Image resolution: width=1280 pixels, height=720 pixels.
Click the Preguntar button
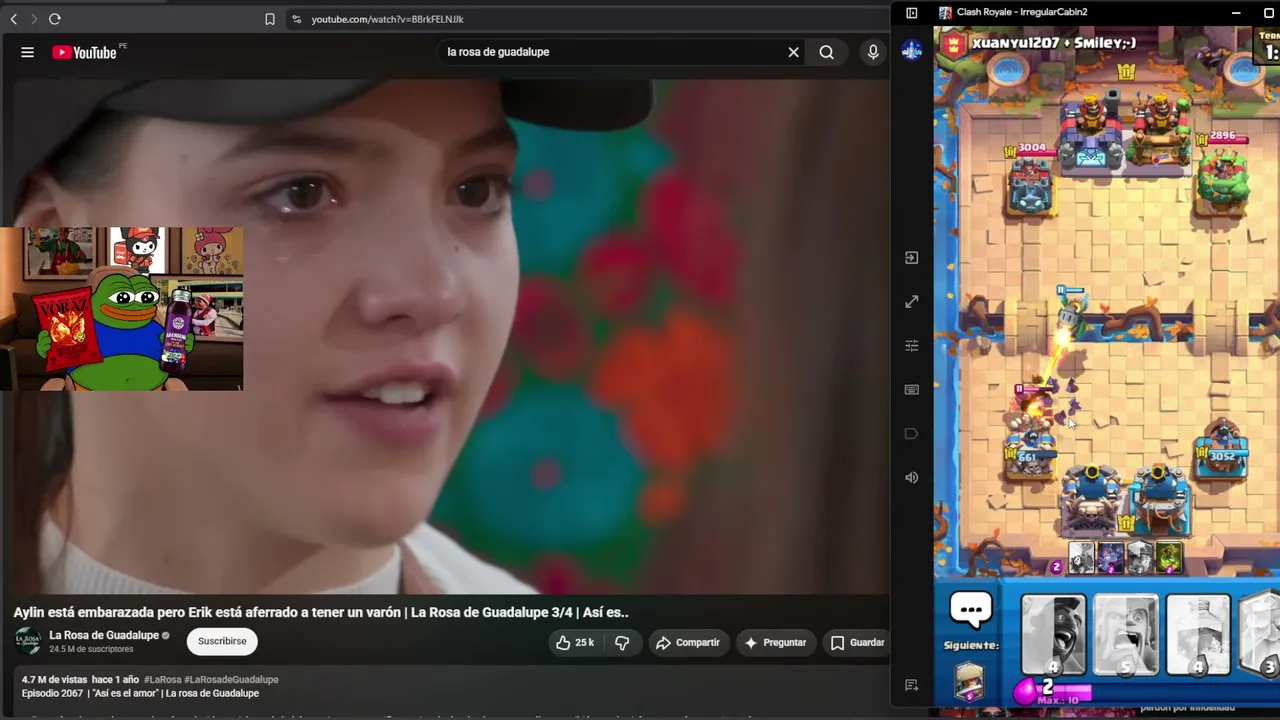point(775,642)
